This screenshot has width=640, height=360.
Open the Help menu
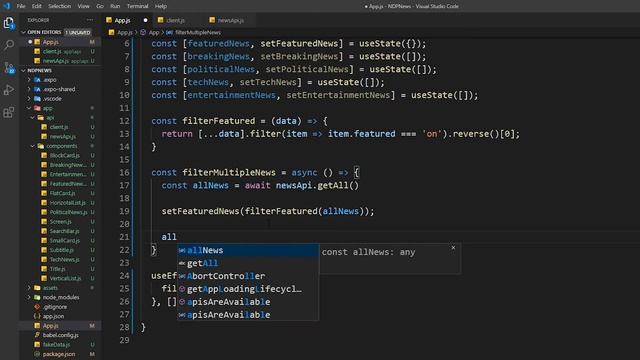coord(161,6)
